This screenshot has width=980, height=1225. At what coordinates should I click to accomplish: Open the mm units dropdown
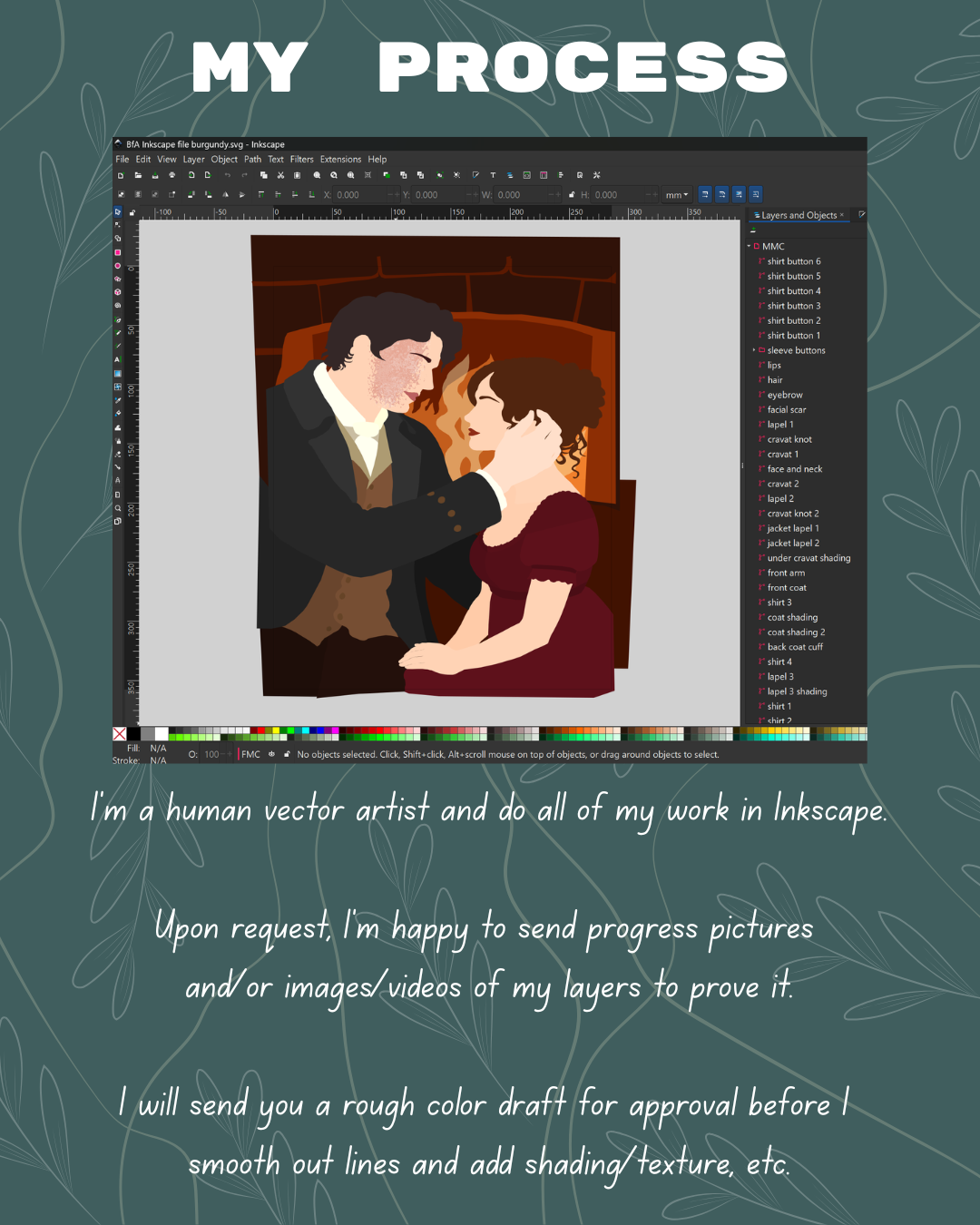[x=677, y=194]
